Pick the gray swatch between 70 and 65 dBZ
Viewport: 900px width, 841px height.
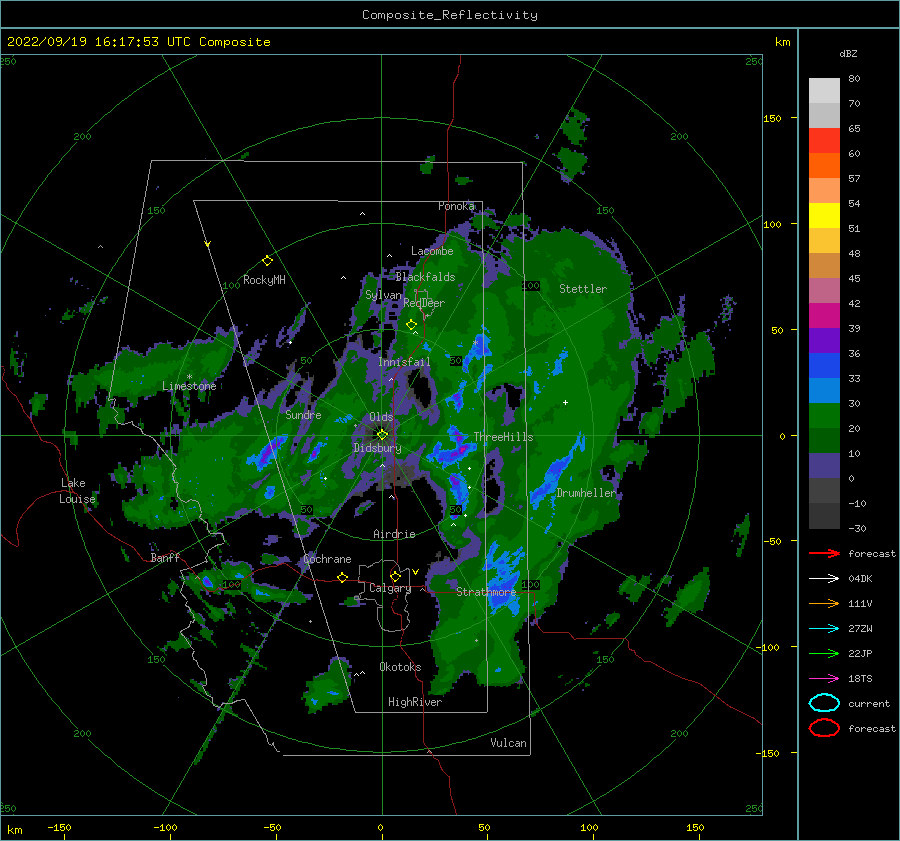[x=824, y=115]
